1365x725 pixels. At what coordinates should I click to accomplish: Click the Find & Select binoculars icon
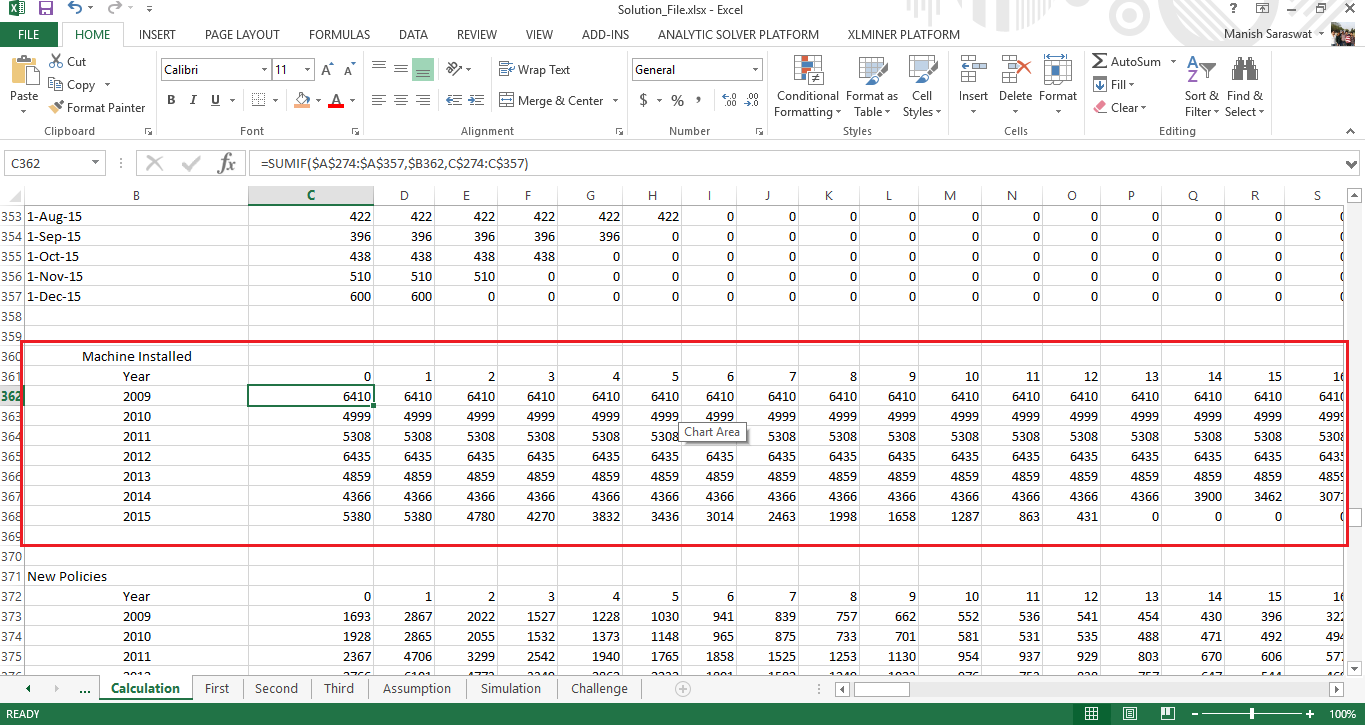pos(1244,72)
